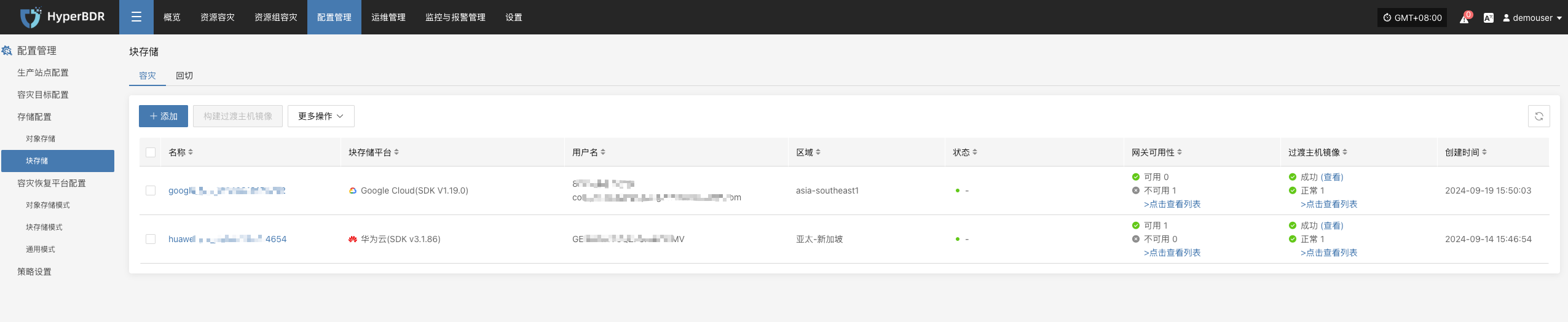Image resolution: width=1568 pixels, height=322 pixels.
Task: Sort by 网关可用性 column arrows
Action: point(1180,152)
